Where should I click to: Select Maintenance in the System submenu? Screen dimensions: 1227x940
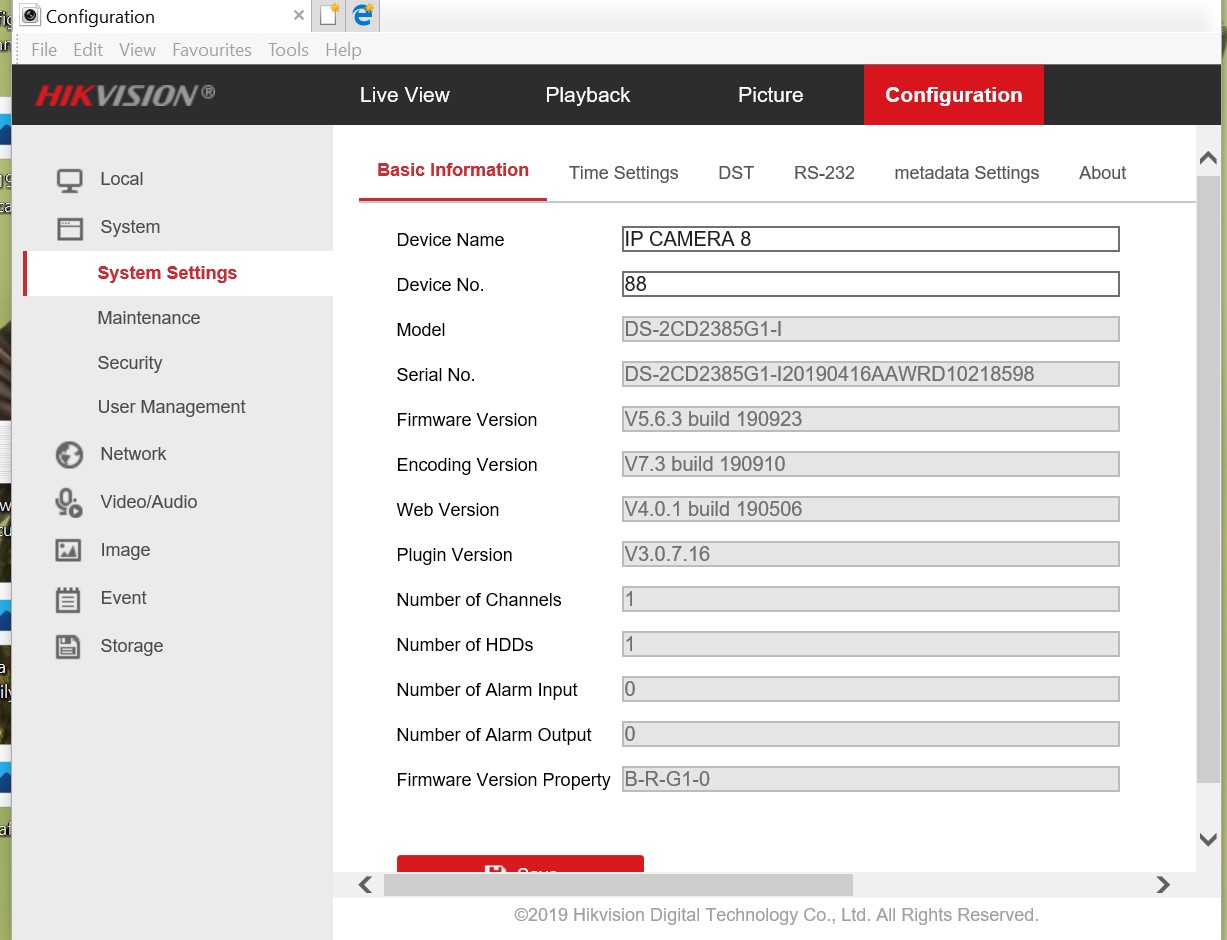pyautogui.click(x=149, y=318)
